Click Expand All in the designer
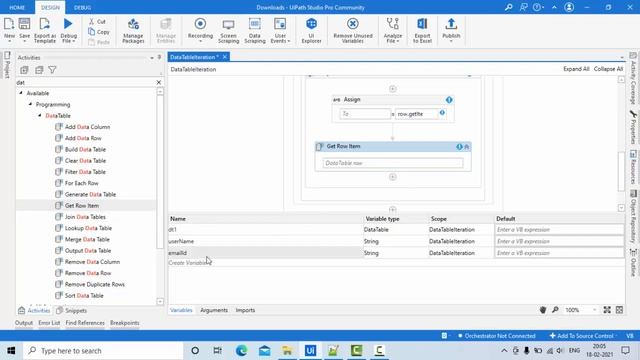This screenshot has width=640, height=360. [x=576, y=69]
